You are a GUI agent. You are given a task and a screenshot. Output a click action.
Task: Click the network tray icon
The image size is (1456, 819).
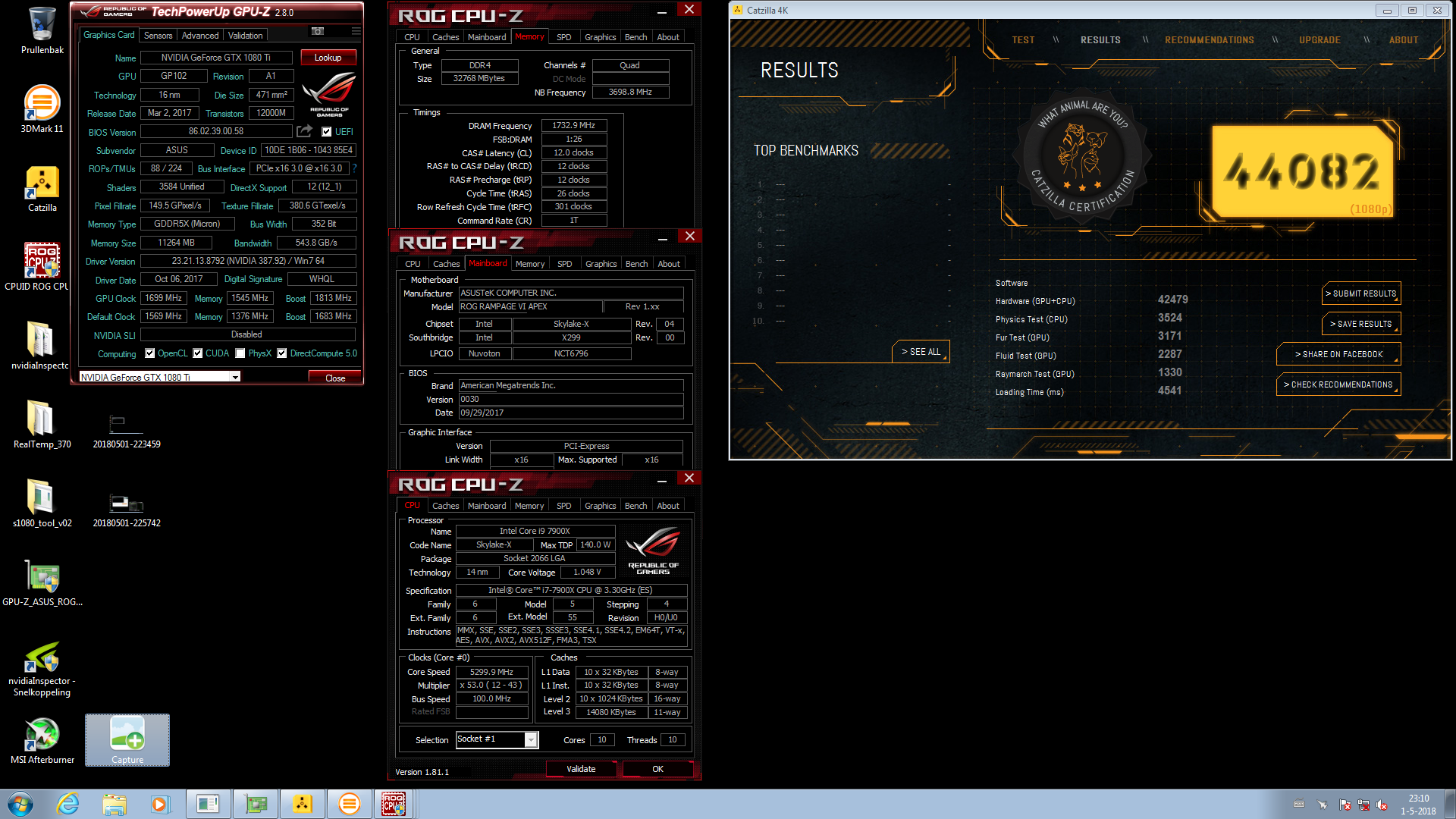pyautogui.click(x=1363, y=805)
